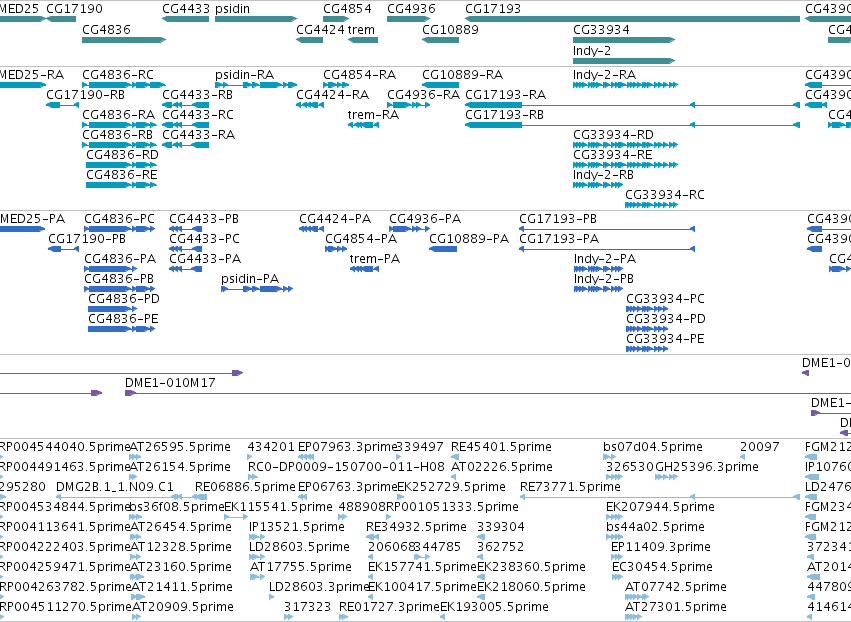Select the MED25-RA transcript label
851x622 pixels.
[32, 74]
